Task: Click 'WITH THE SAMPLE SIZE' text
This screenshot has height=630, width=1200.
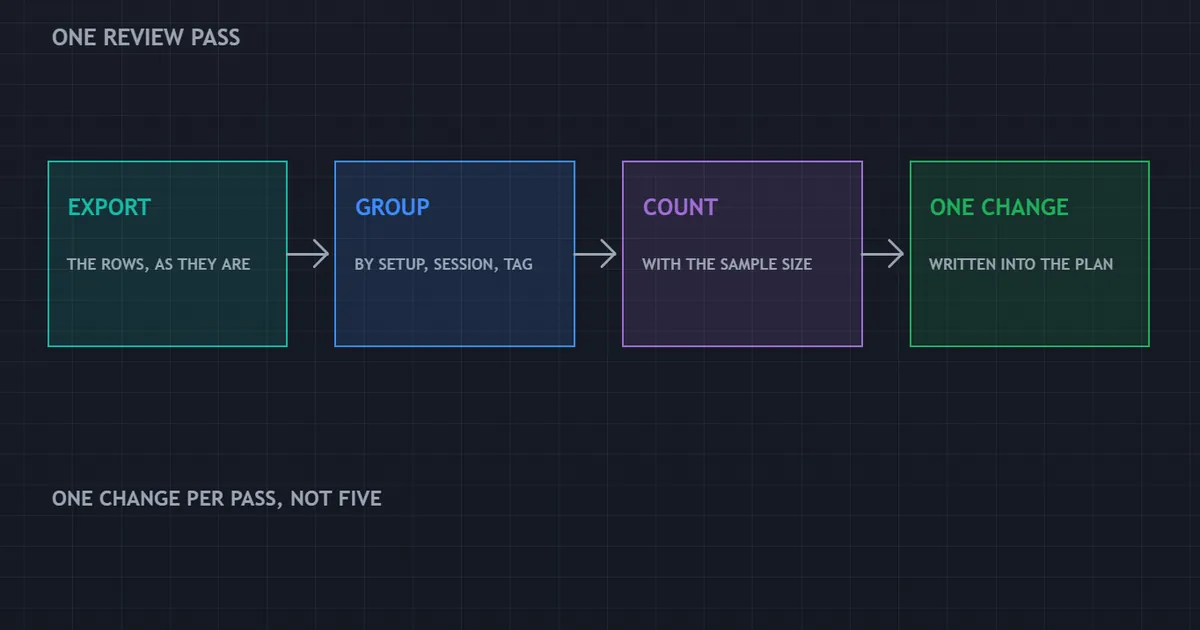Action: pyautogui.click(x=727, y=264)
